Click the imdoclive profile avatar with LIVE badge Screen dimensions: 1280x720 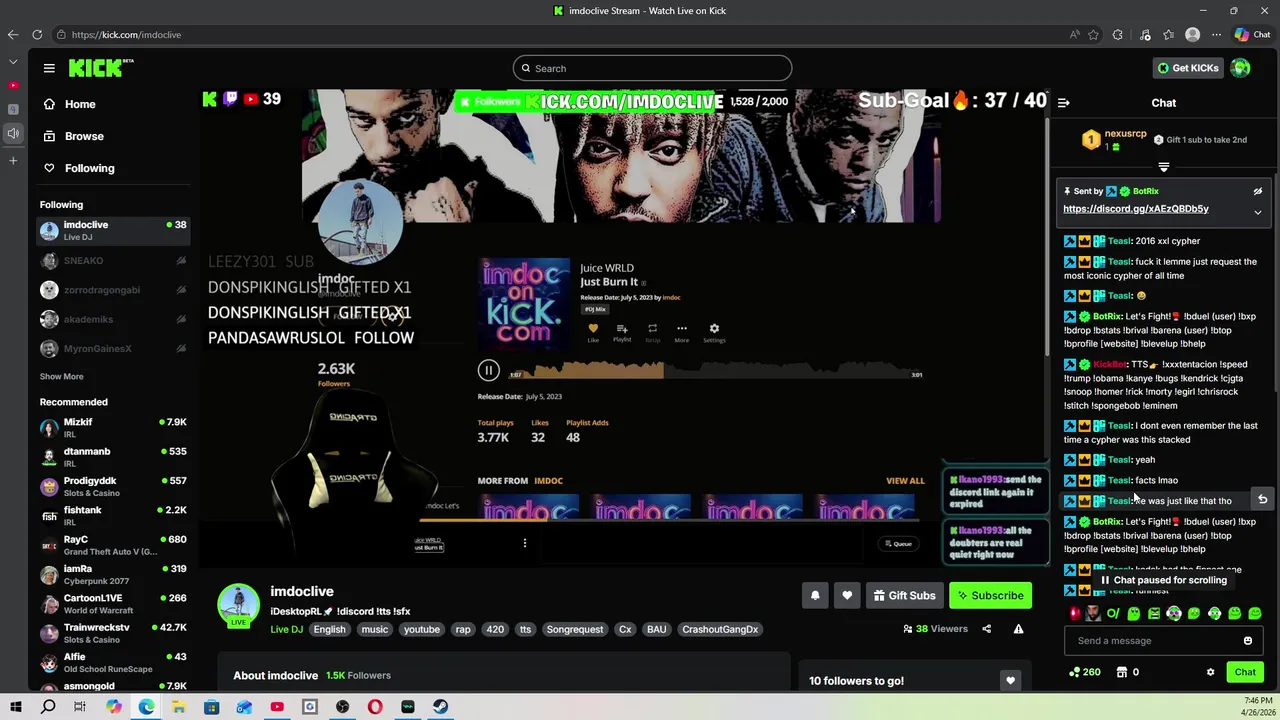click(239, 605)
